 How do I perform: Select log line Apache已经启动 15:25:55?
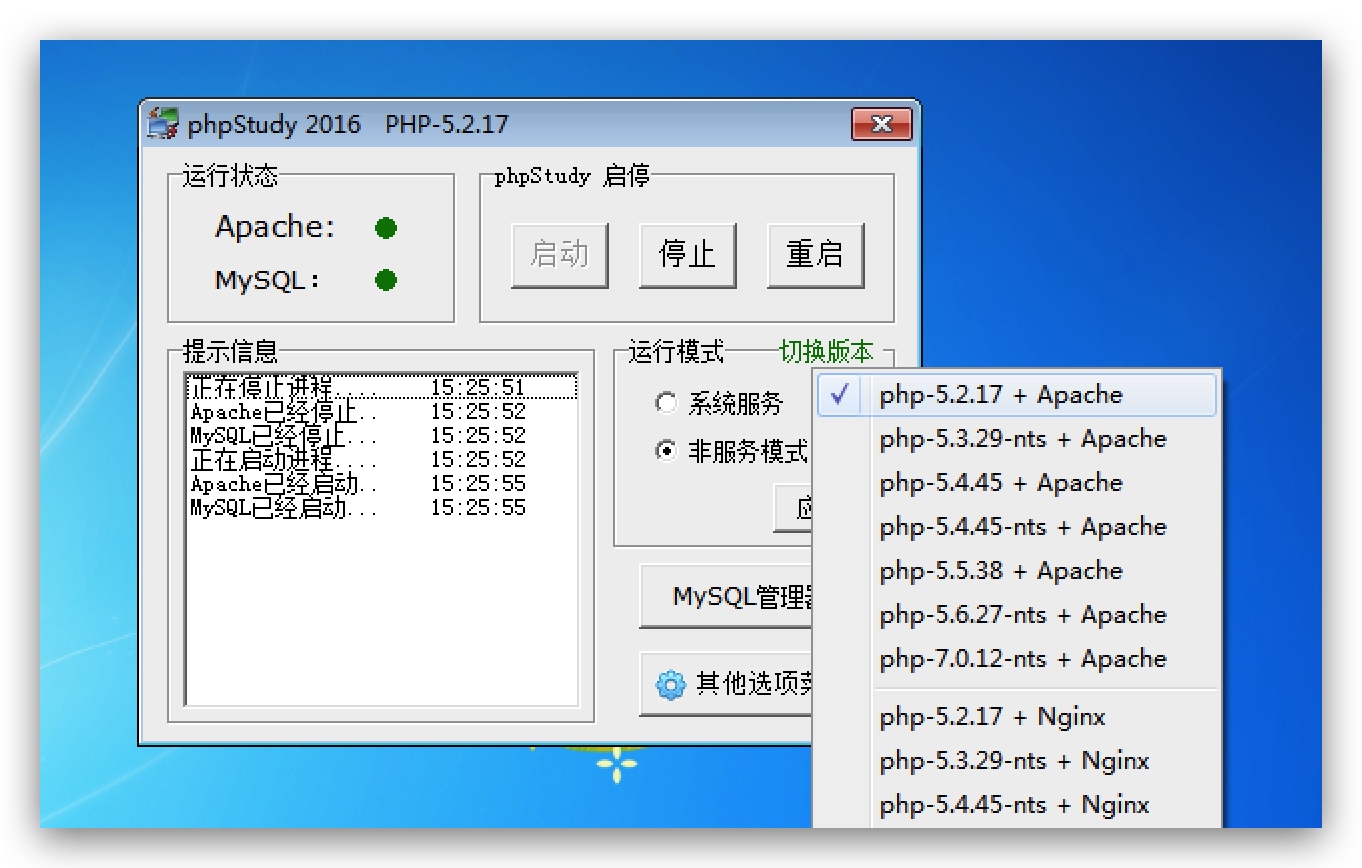coord(382,484)
